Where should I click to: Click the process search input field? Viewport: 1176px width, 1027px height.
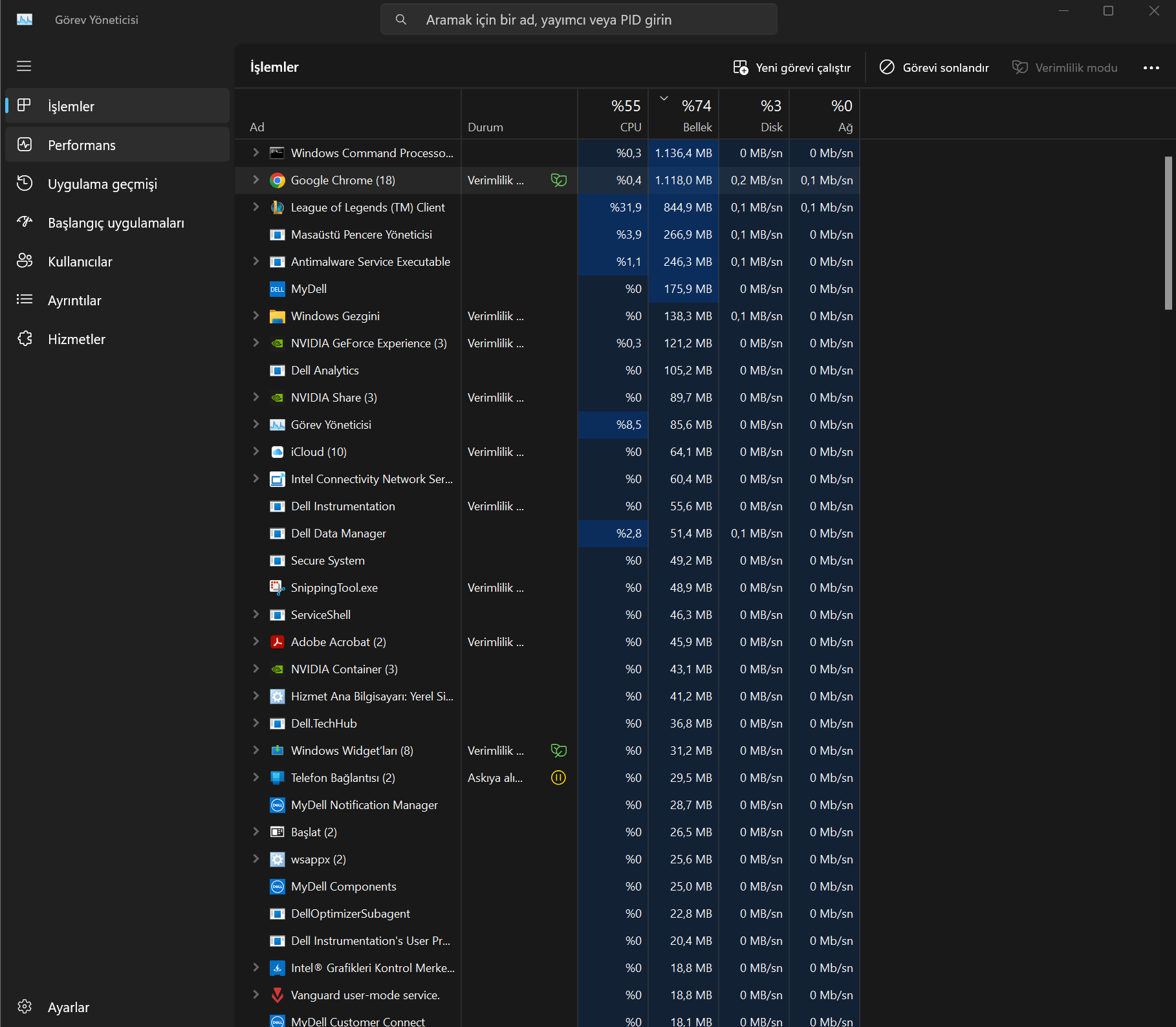coord(579,19)
